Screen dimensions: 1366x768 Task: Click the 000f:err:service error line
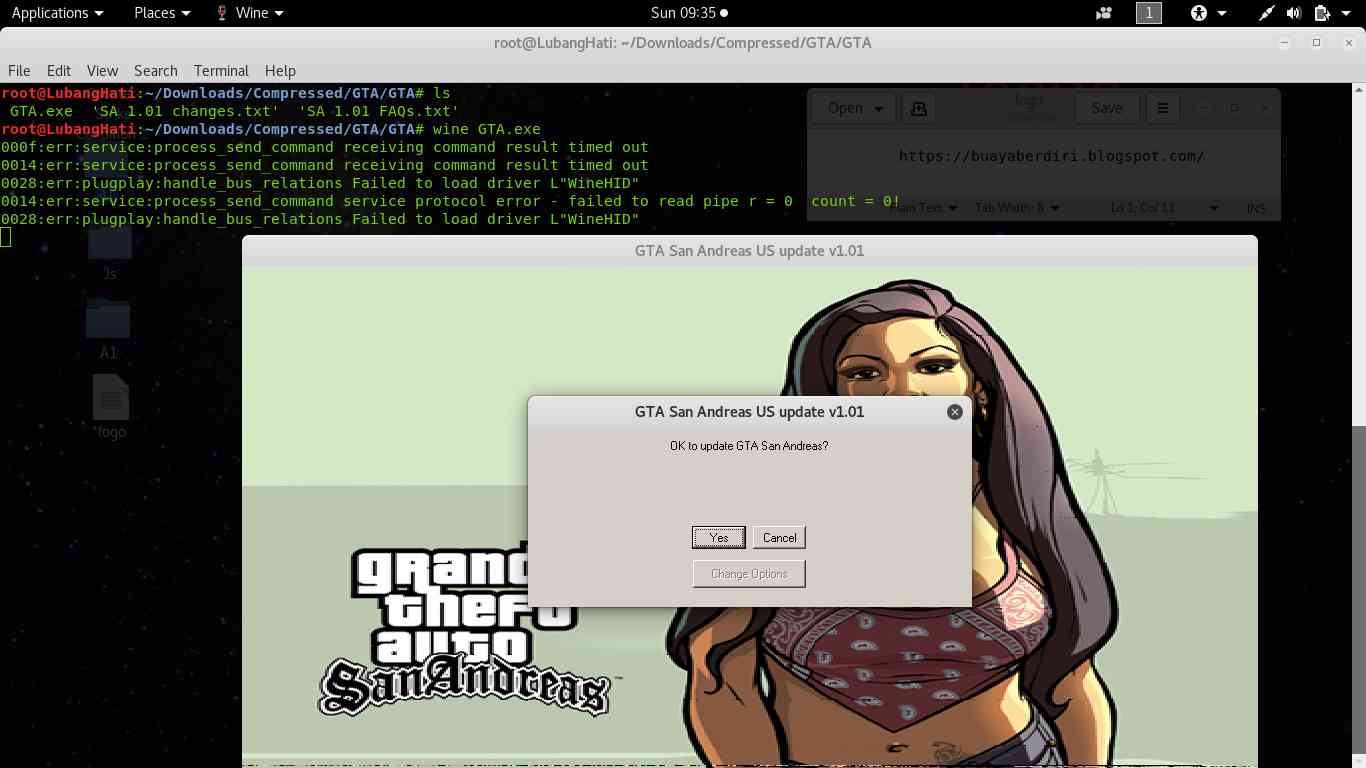pos(325,147)
